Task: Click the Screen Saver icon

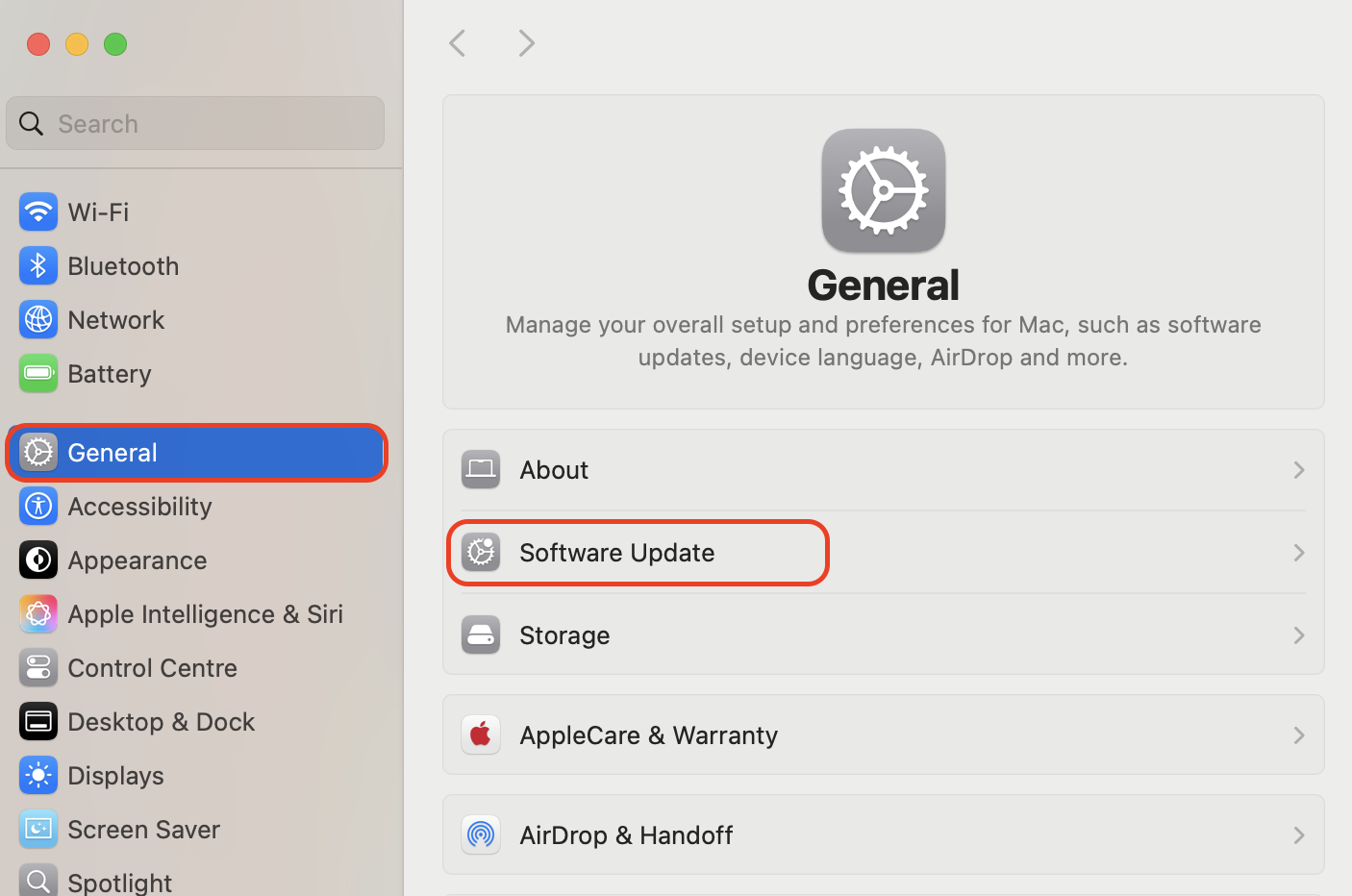Action: (38, 829)
